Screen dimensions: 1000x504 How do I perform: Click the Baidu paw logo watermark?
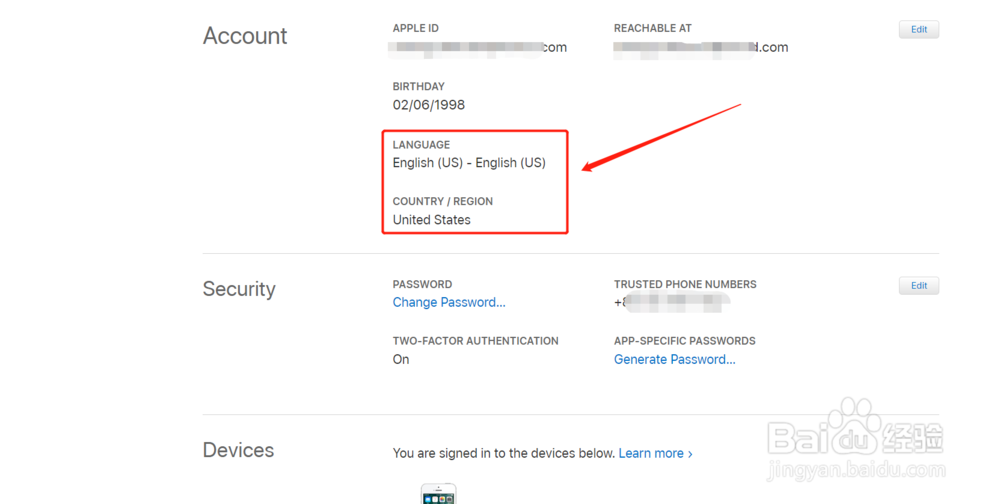[x=848, y=426]
